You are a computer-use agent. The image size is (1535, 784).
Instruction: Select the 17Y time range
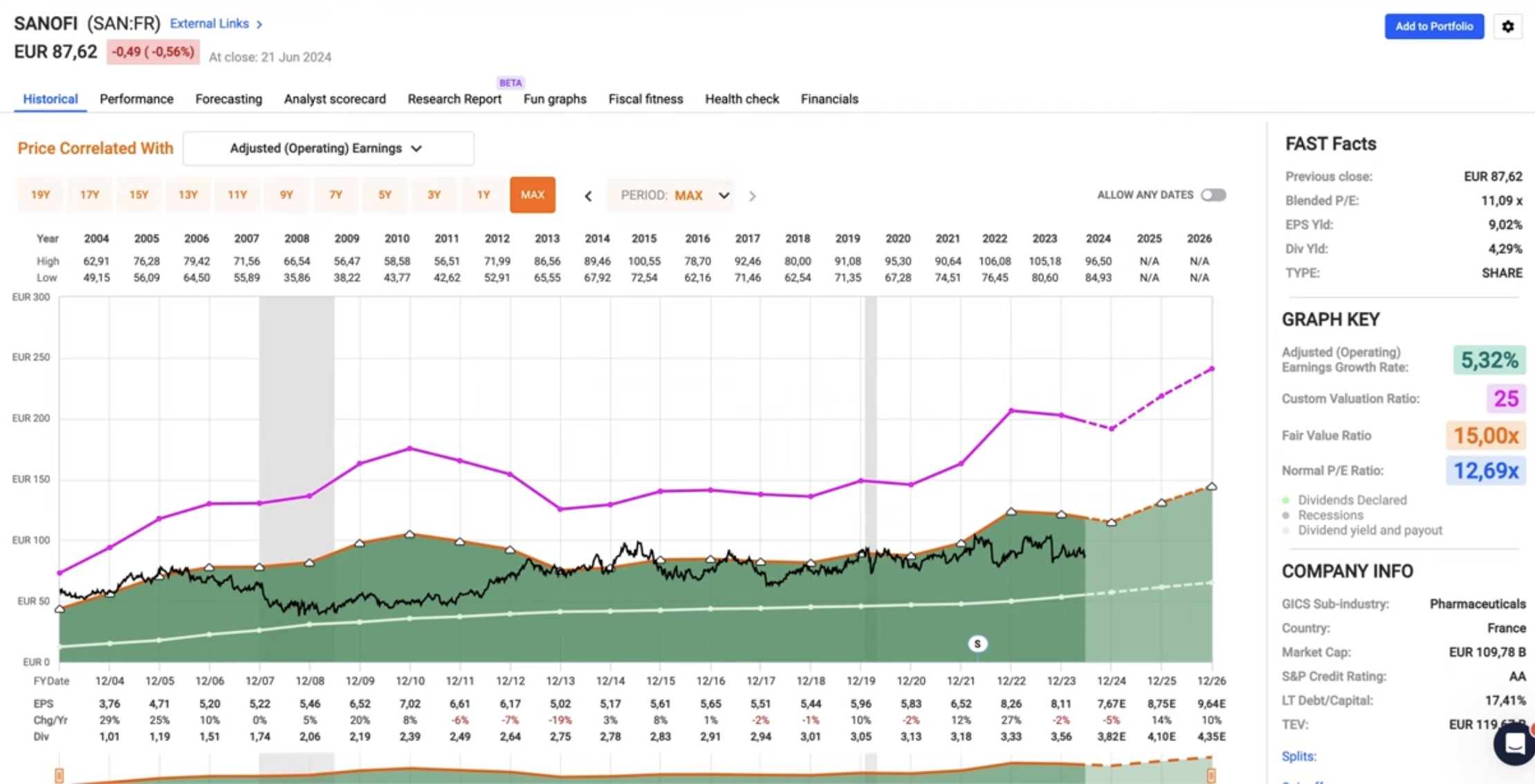click(x=89, y=195)
